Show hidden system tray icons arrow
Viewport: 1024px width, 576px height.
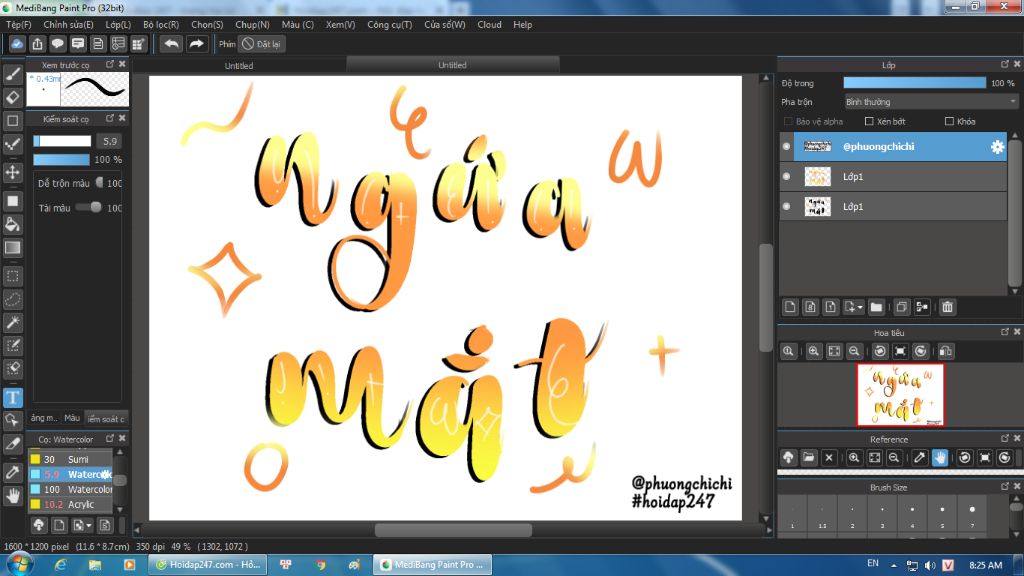coord(893,566)
